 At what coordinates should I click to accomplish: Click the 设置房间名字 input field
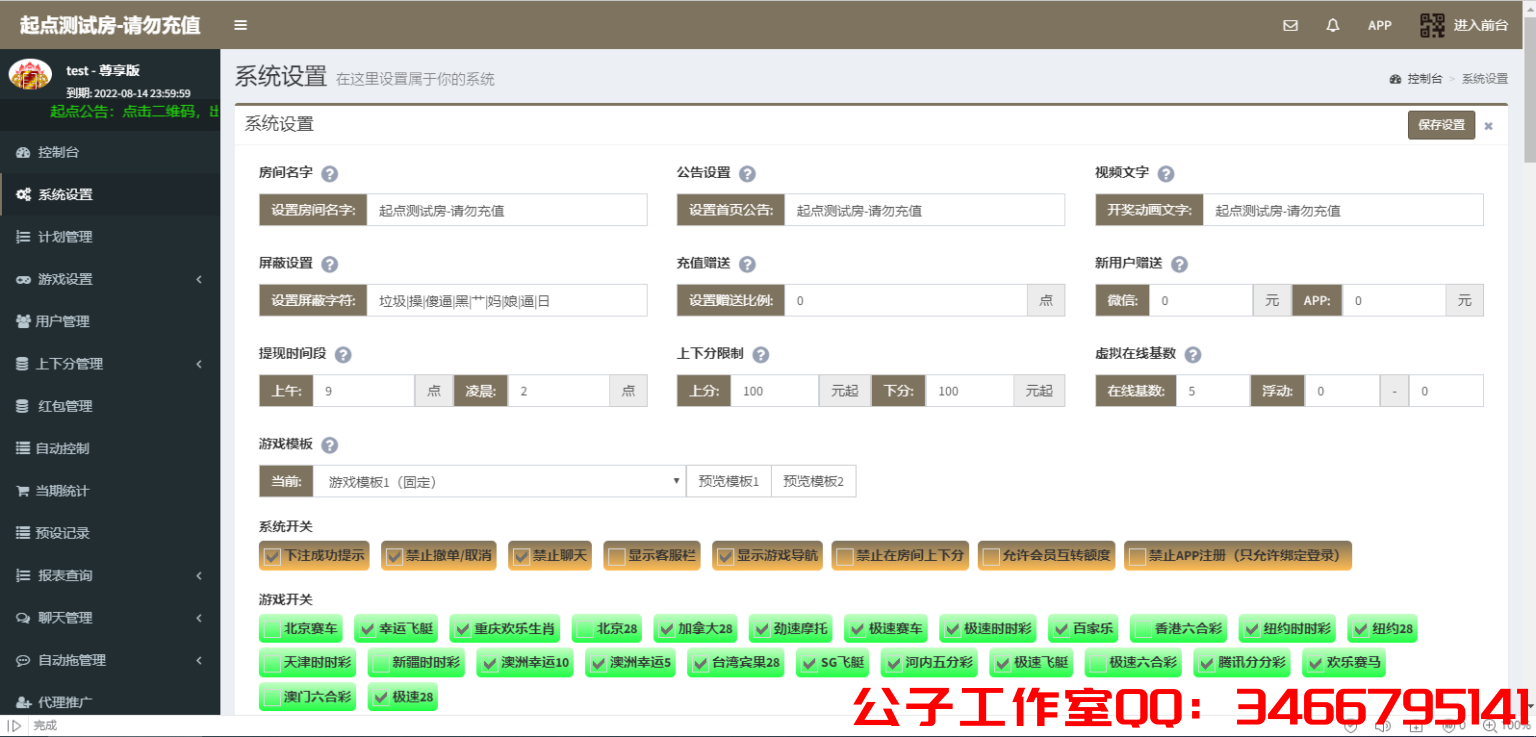(507, 210)
